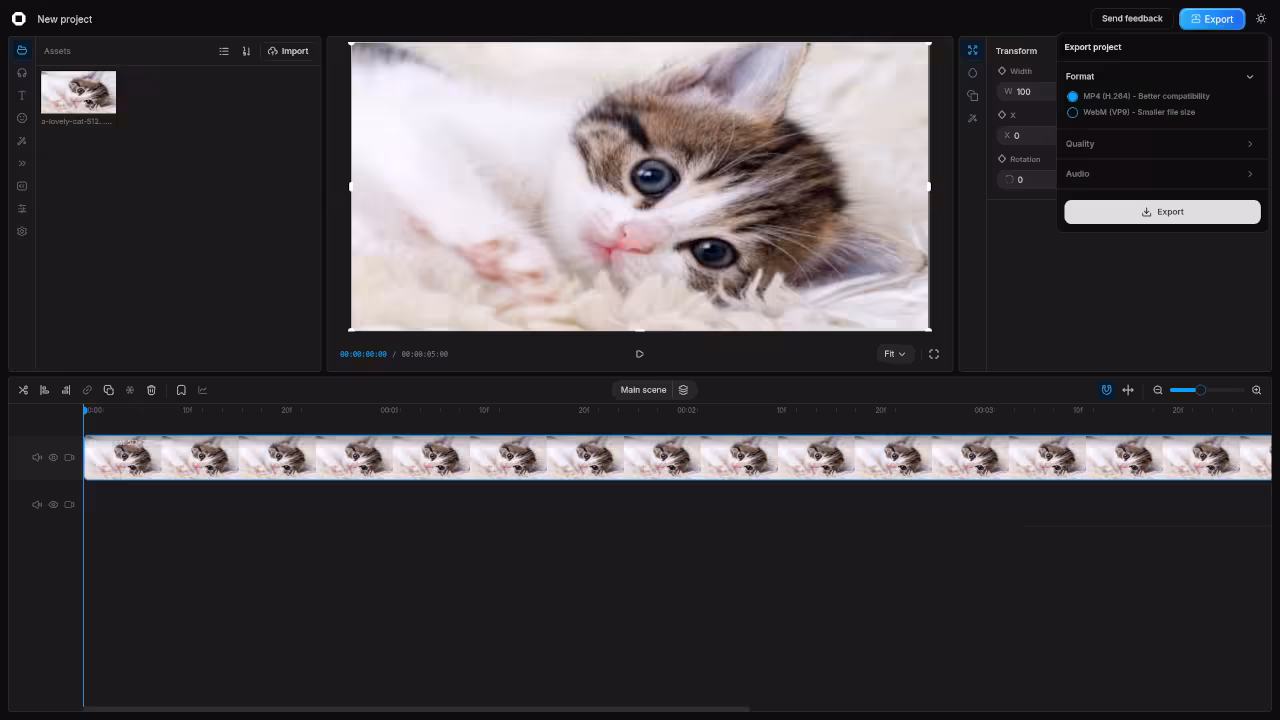Open the Settings gear in left sidebar
The width and height of the screenshot is (1280, 720).
(x=22, y=231)
